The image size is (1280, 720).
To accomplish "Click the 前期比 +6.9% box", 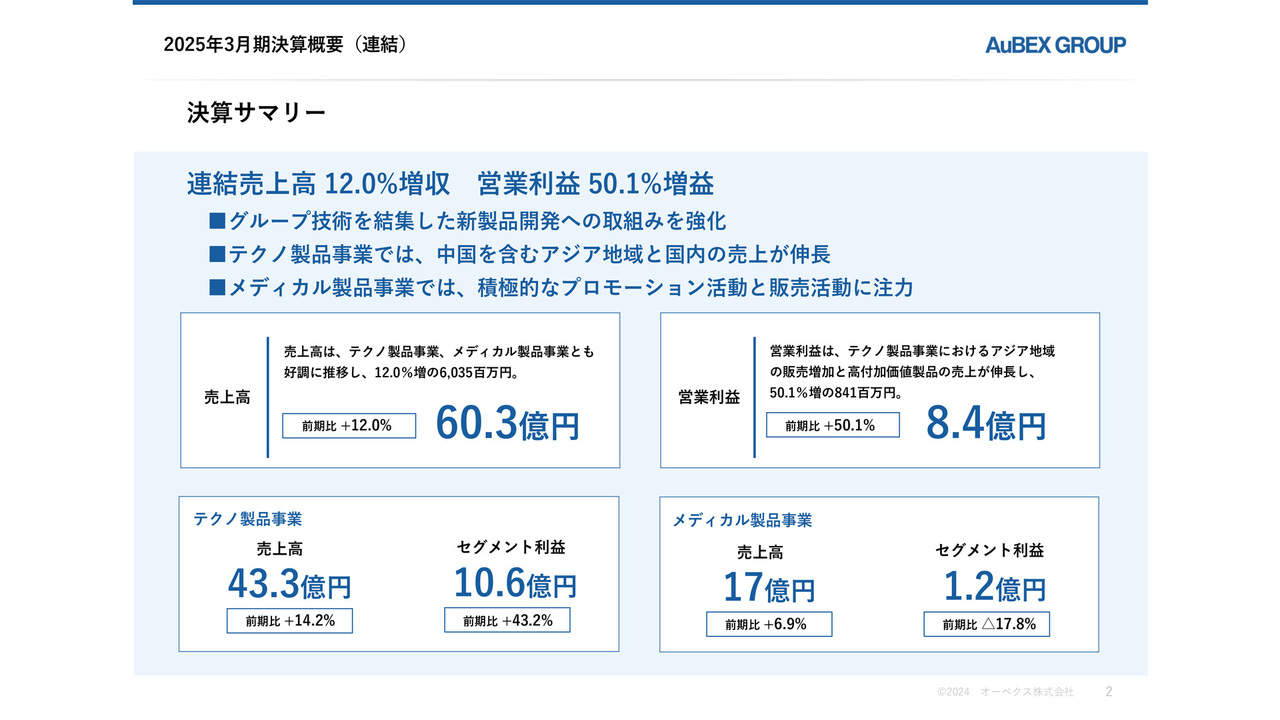I will (x=769, y=624).
